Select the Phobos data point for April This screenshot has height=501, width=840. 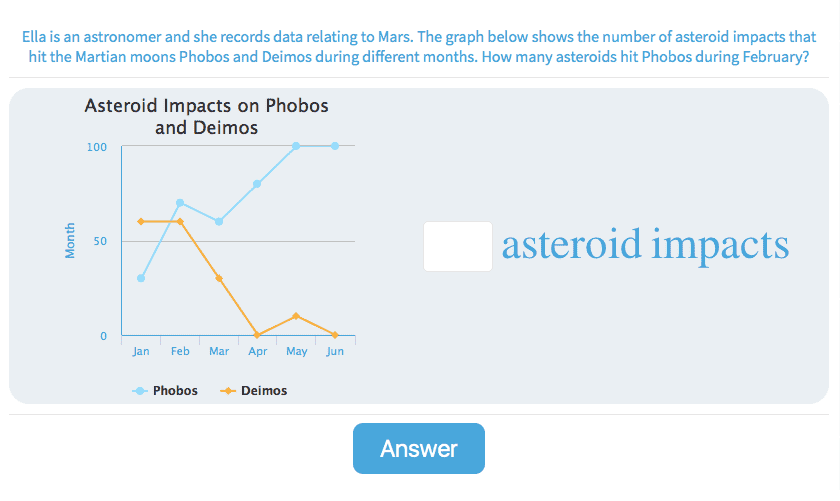257,184
